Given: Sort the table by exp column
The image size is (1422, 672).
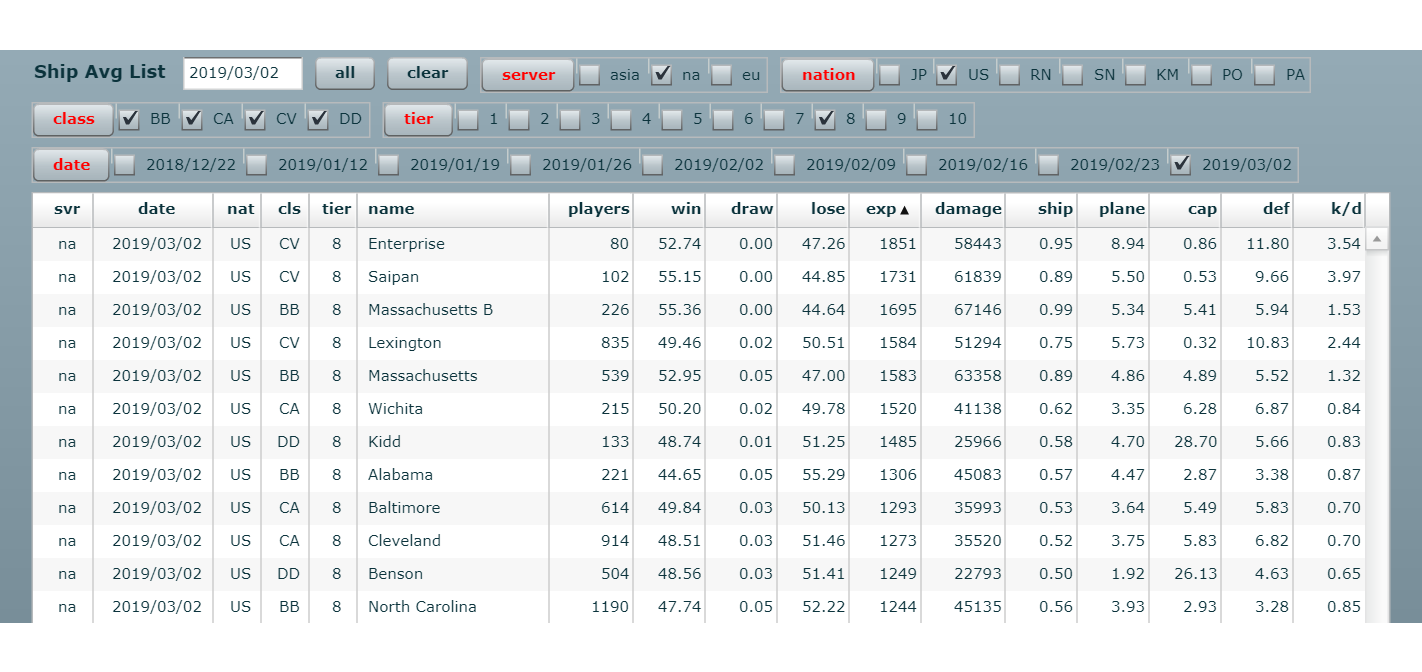Looking at the screenshot, I should point(885,209).
